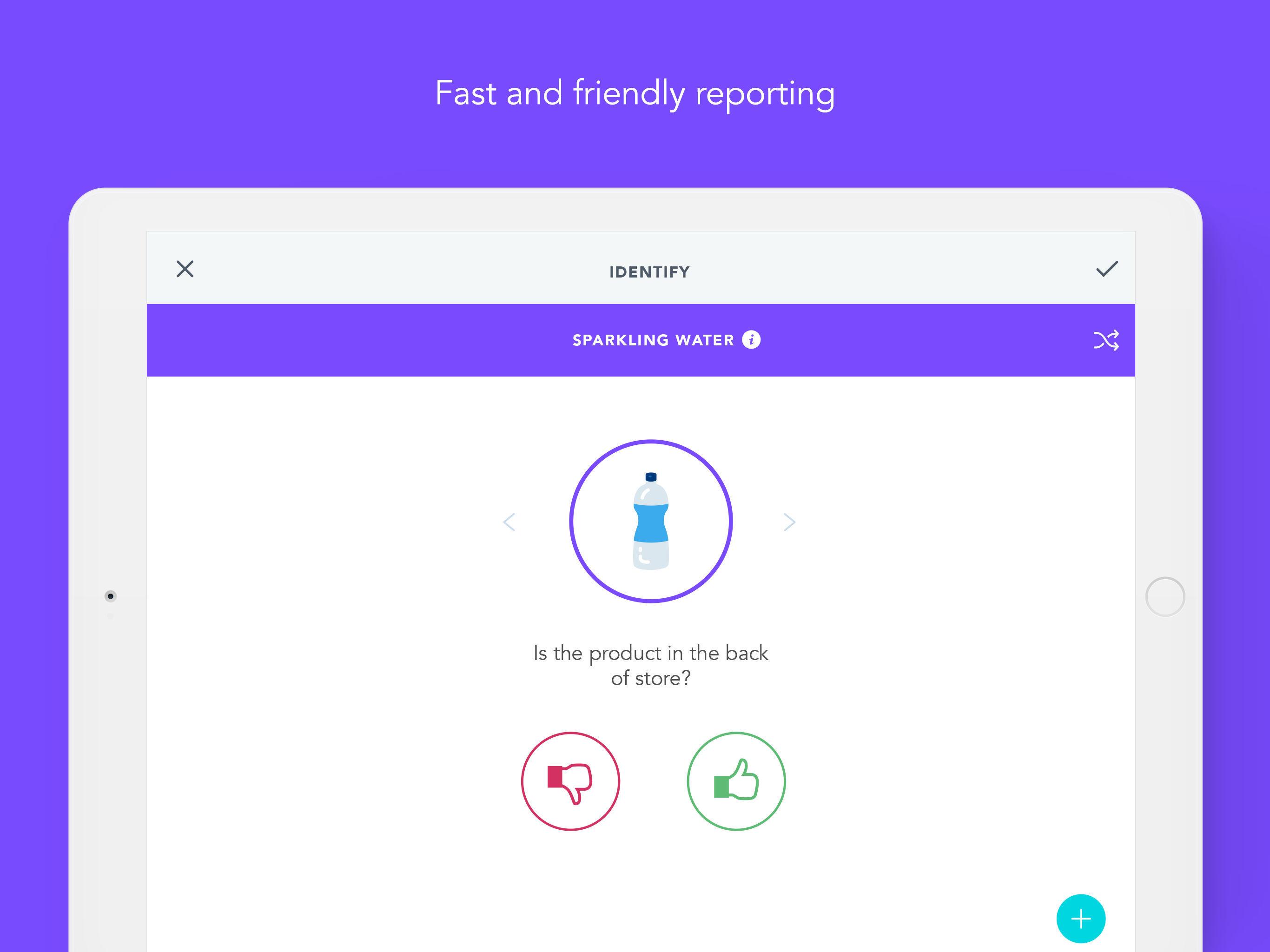Tap the tablet front camera dot

[111, 596]
